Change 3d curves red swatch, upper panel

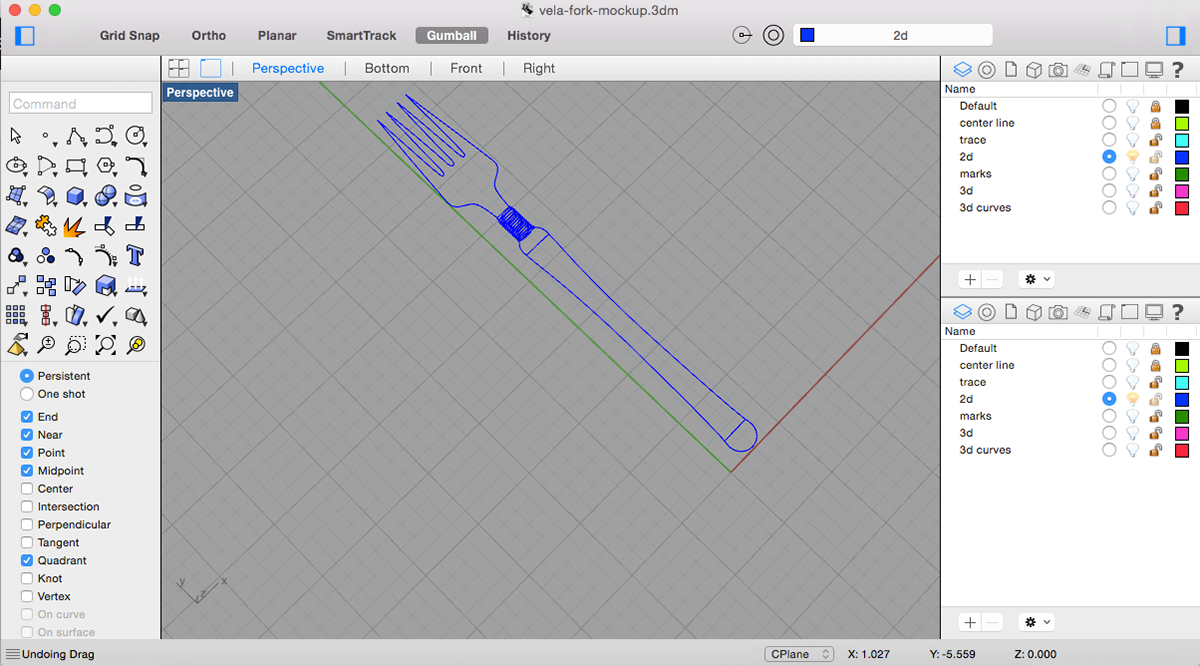point(1182,208)
